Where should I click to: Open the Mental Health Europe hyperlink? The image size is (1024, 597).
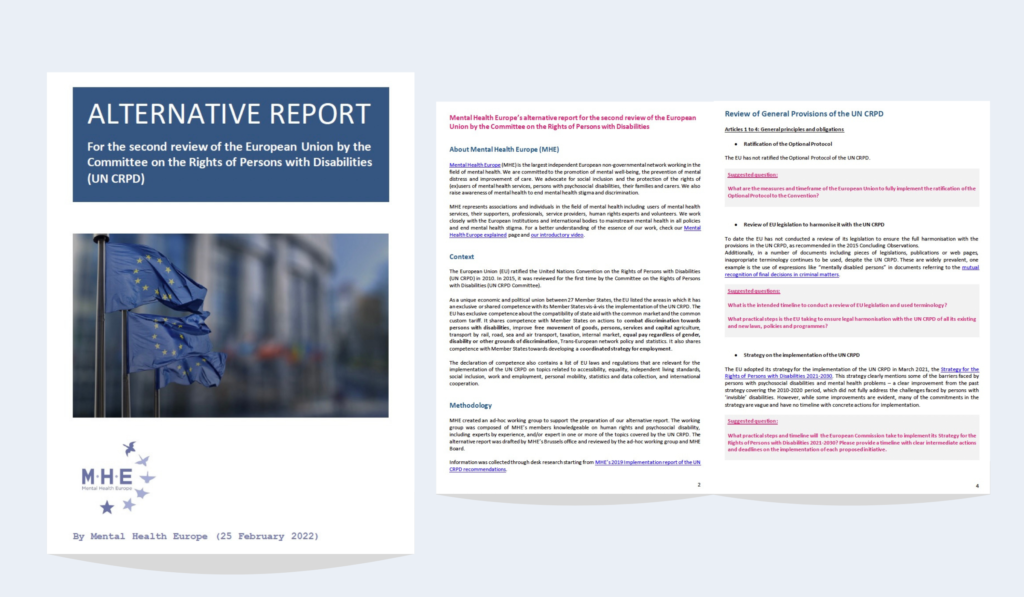point(475,165)
